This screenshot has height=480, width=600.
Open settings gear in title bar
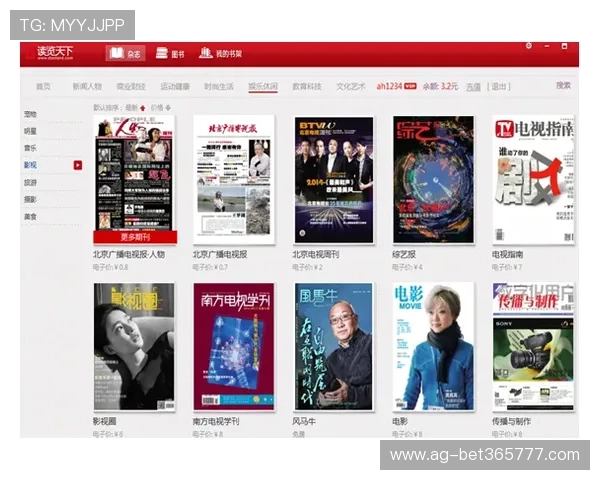tap(529, 46)
